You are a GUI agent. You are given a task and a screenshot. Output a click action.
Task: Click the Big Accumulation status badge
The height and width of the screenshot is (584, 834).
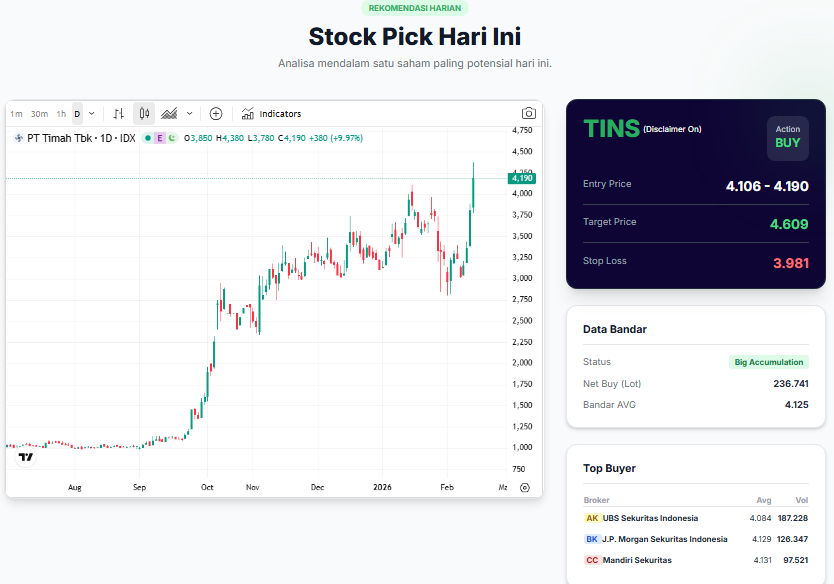(768, 362)
